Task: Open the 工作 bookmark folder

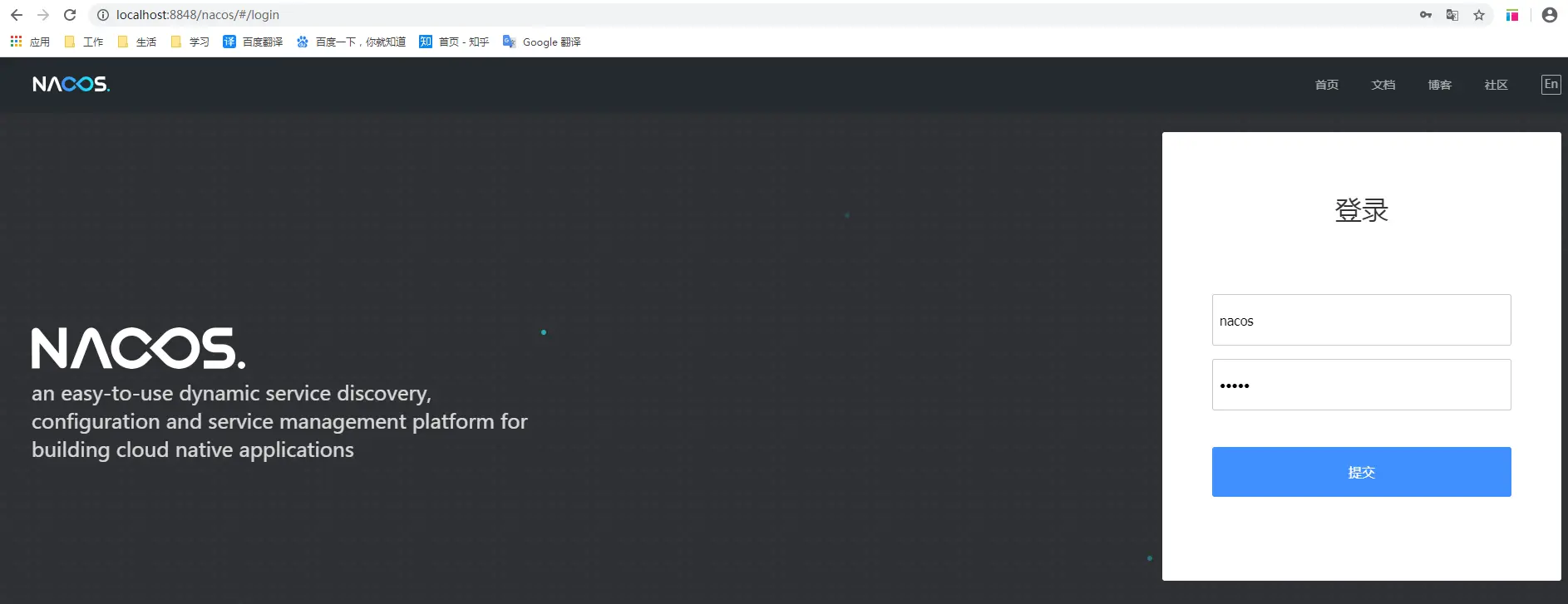Action: pos(84,42)
